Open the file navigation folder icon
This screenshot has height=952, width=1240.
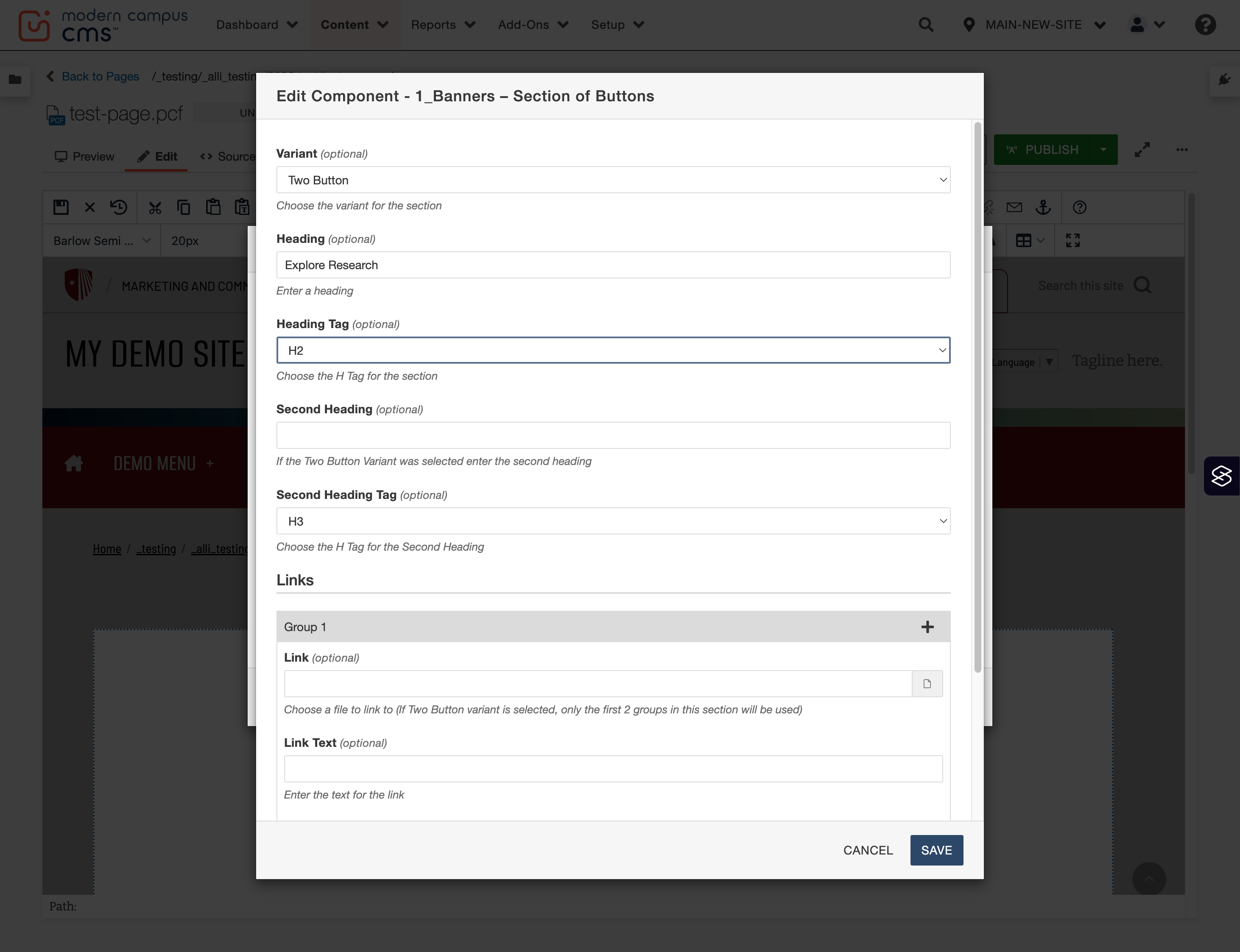tap(15, 79)
